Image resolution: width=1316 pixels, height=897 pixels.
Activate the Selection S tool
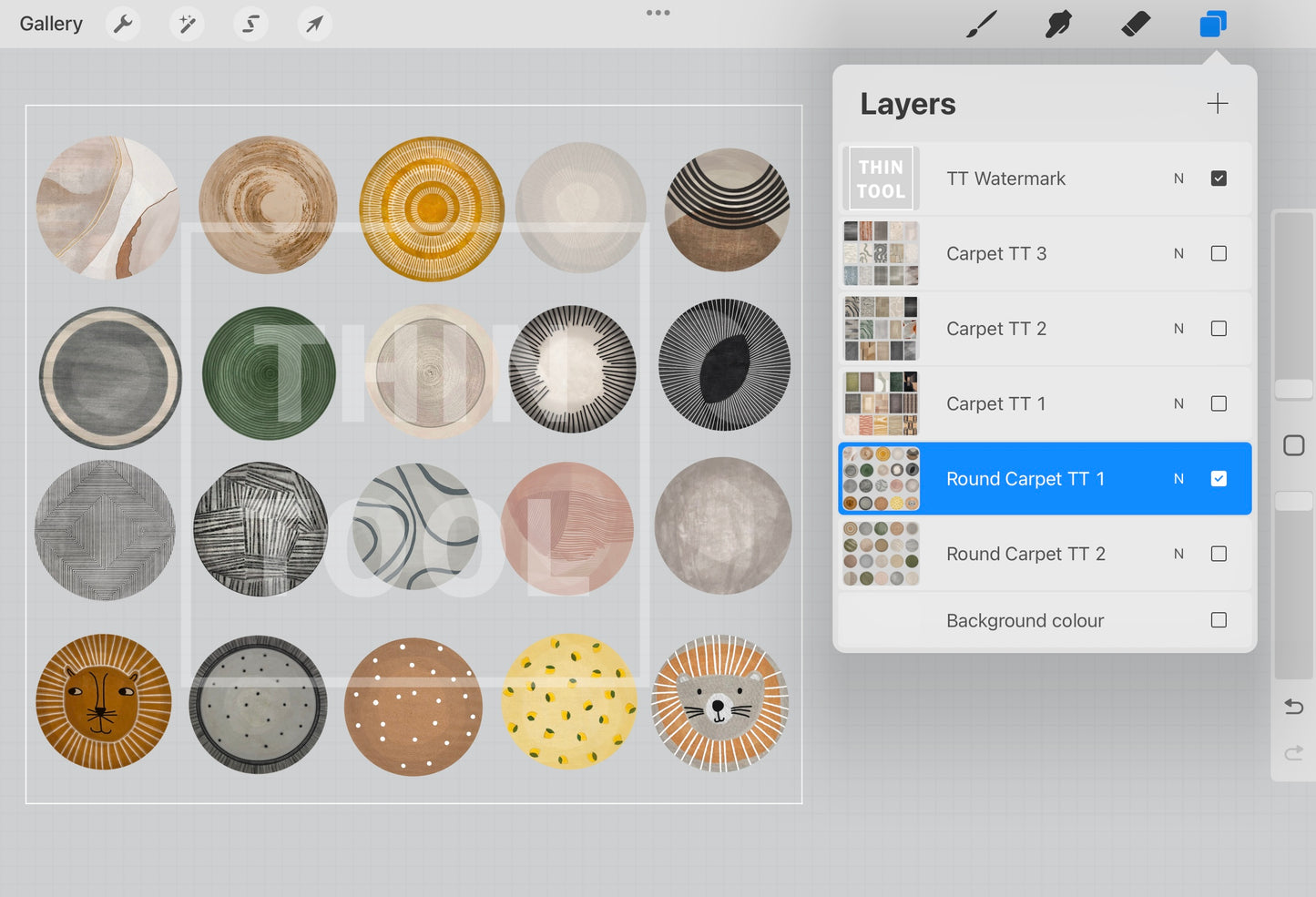pyautogui.click(x=250, y=24)
